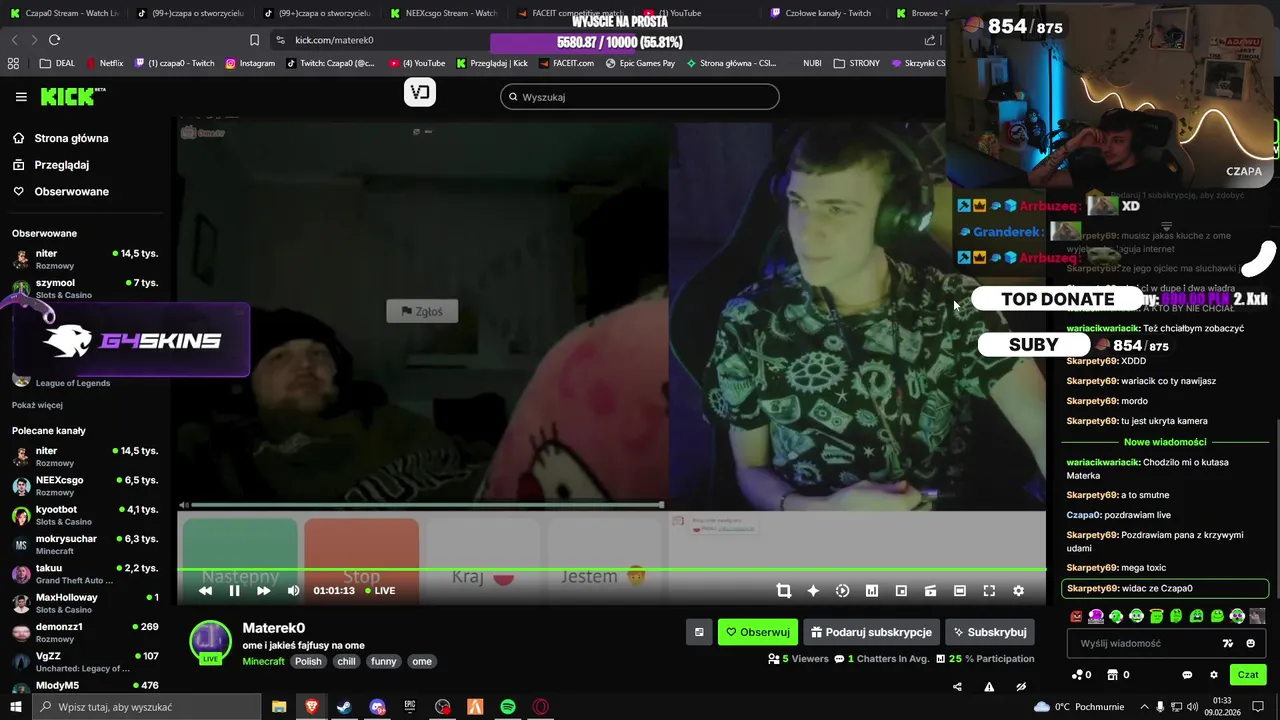Viewport: 1280px width, 720px height.
Task: Click the Obserwuj follow button
Action: (x=758, y=632)
